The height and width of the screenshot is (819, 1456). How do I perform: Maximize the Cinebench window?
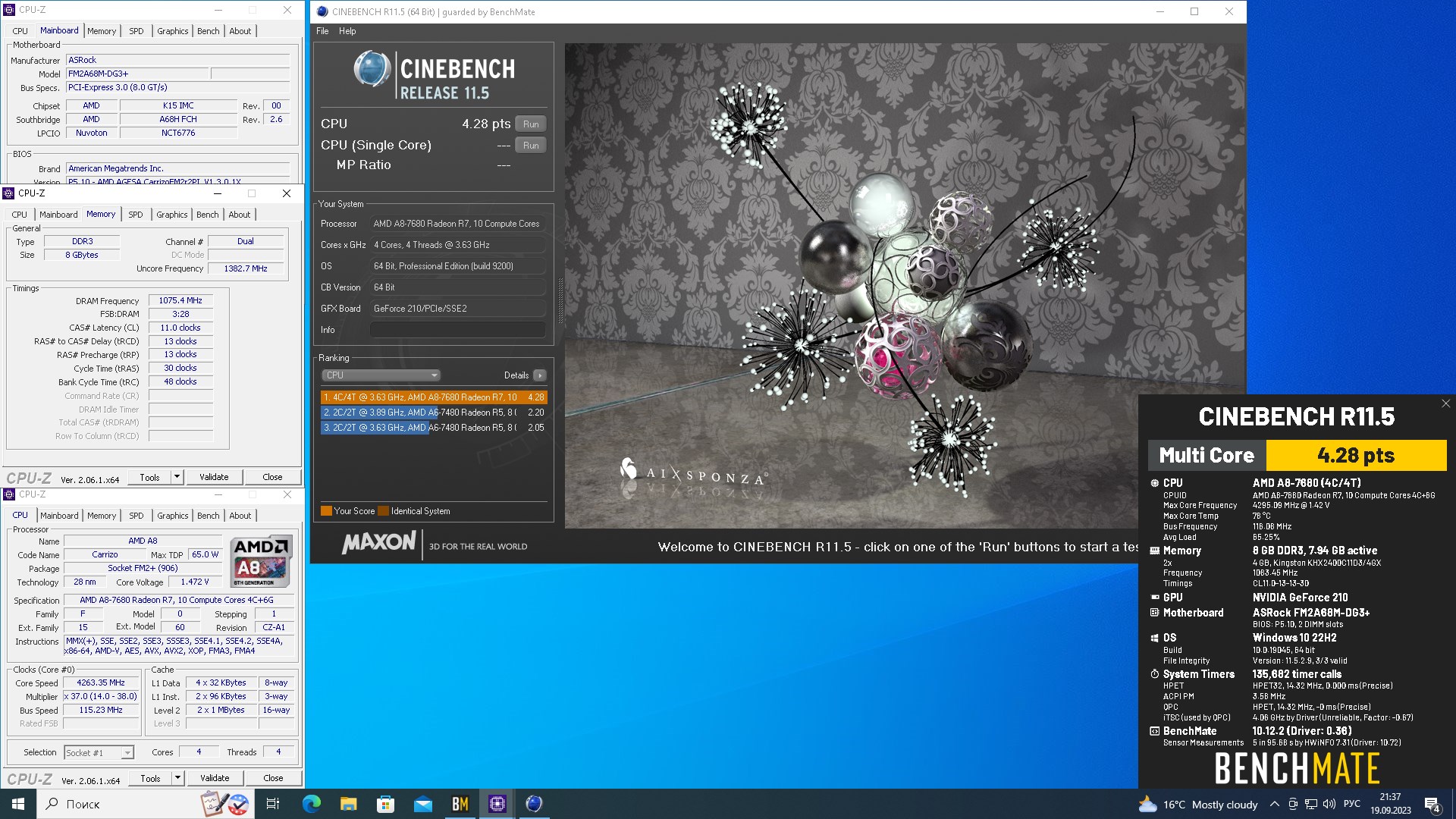coord(1194,11)
